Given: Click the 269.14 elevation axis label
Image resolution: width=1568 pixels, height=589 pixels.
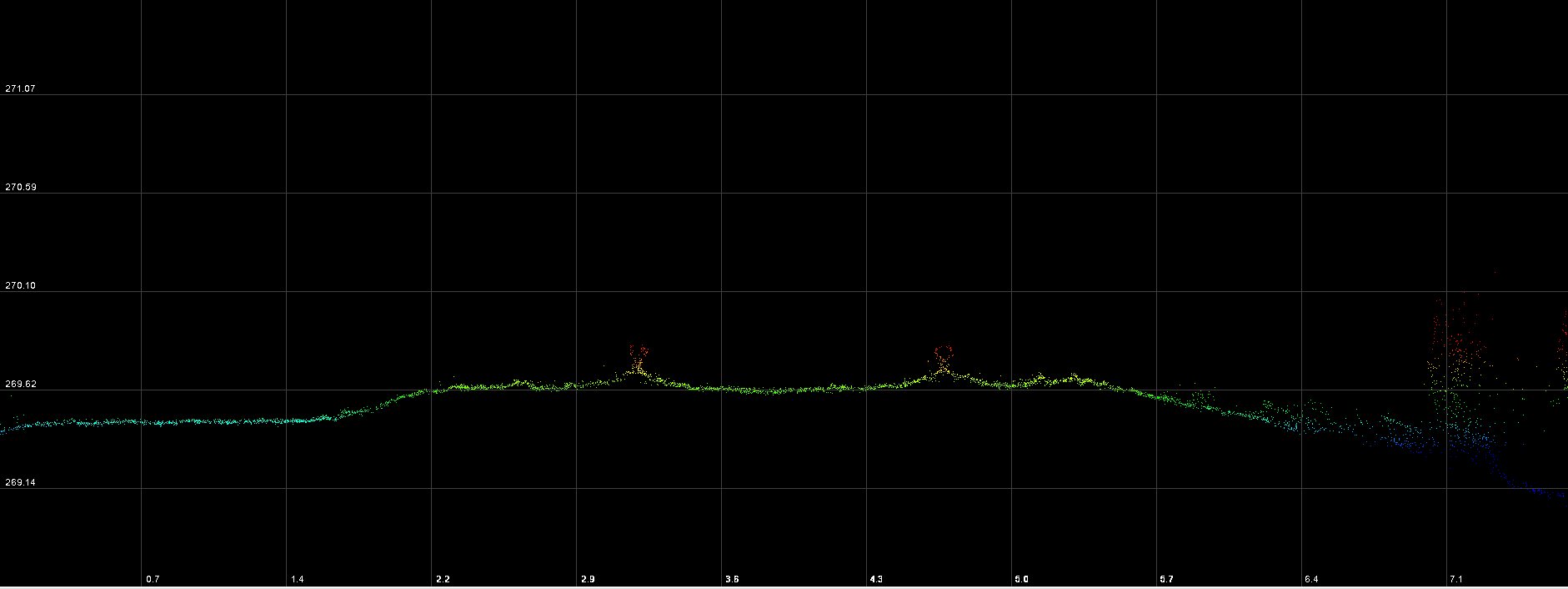Looking at the screenshot, I should [20, 482].
